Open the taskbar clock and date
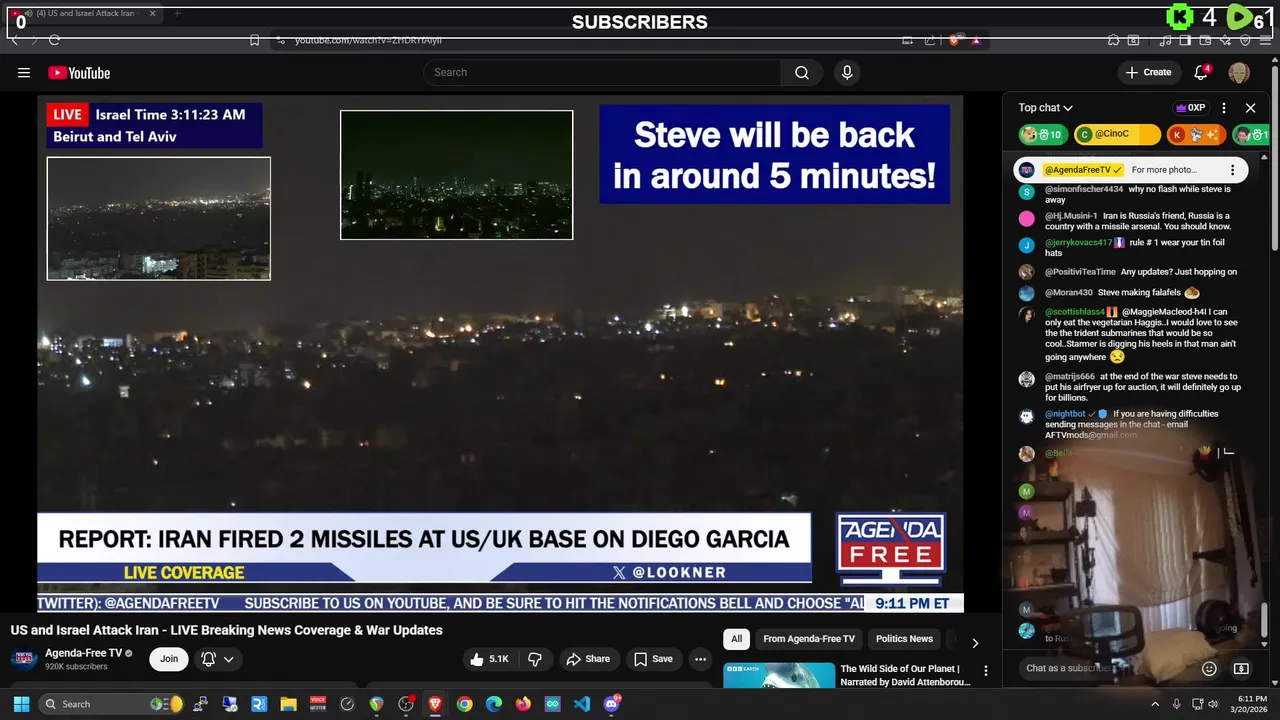This screenshot has width=1280, height=720. coord(1251,704)
